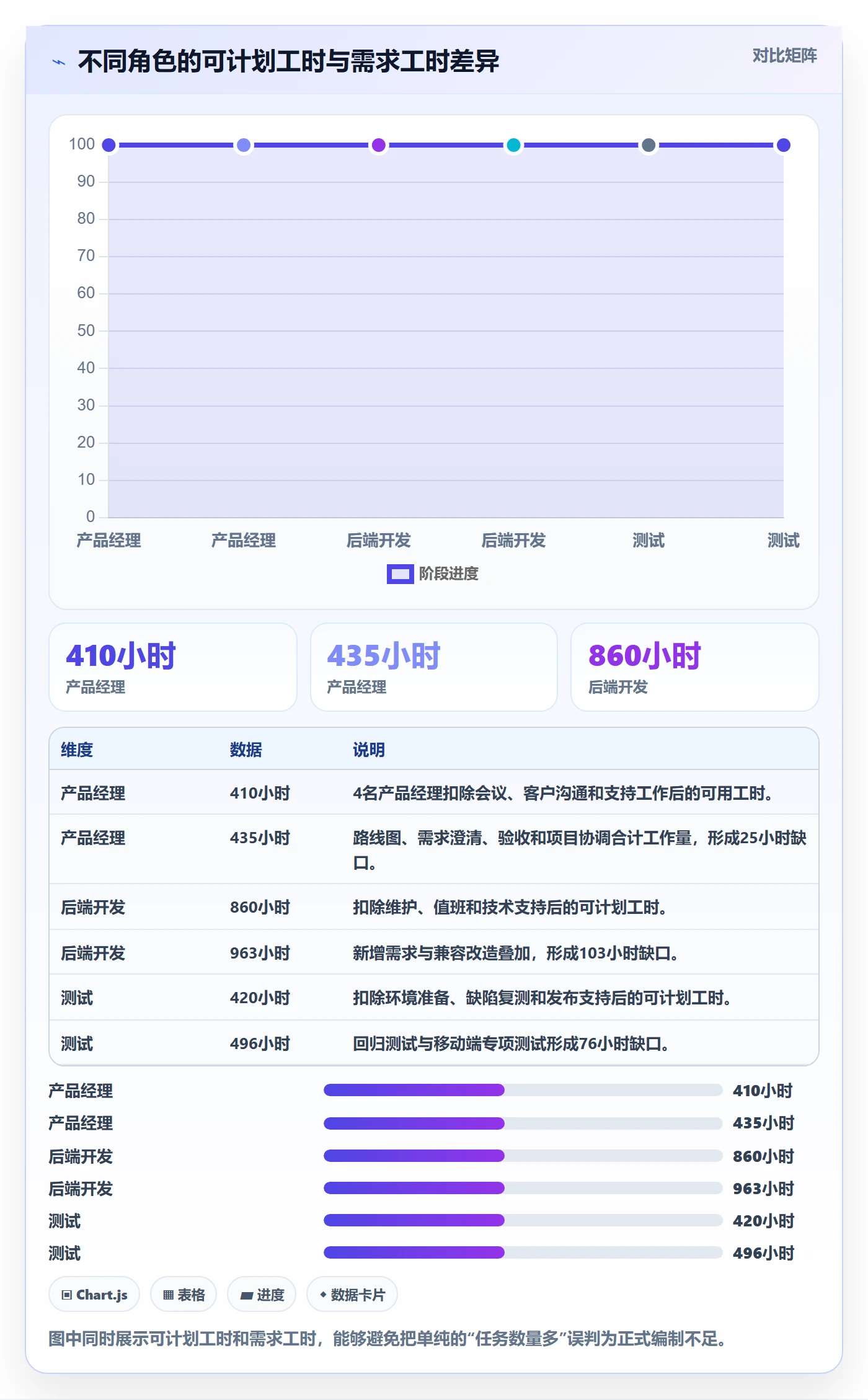Select the table cell 963小时
868x1400 pixels.
260,953
